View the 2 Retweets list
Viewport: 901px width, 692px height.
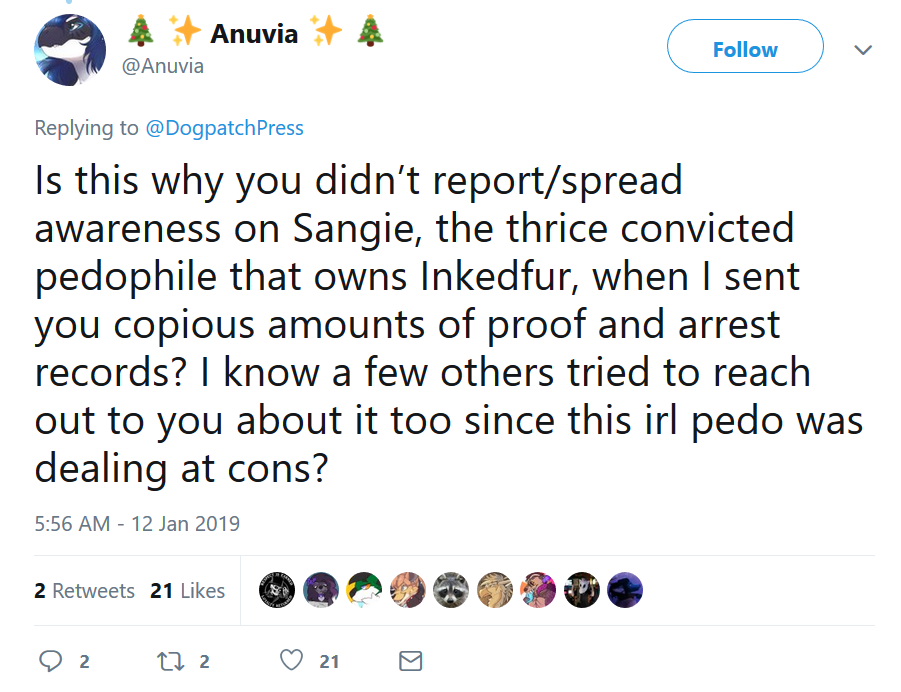point(84,591)
